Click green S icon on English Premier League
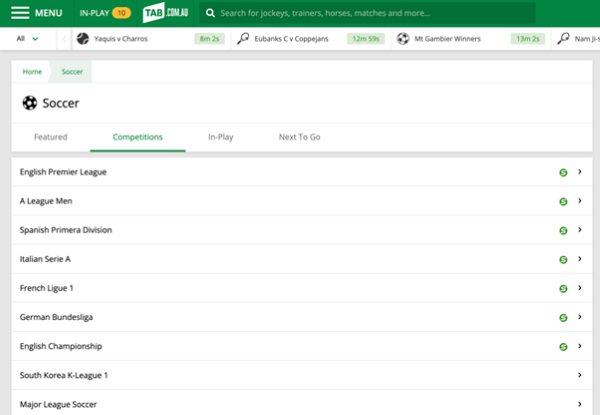Viewport: 600px width, 415px height. pos(563,173)
